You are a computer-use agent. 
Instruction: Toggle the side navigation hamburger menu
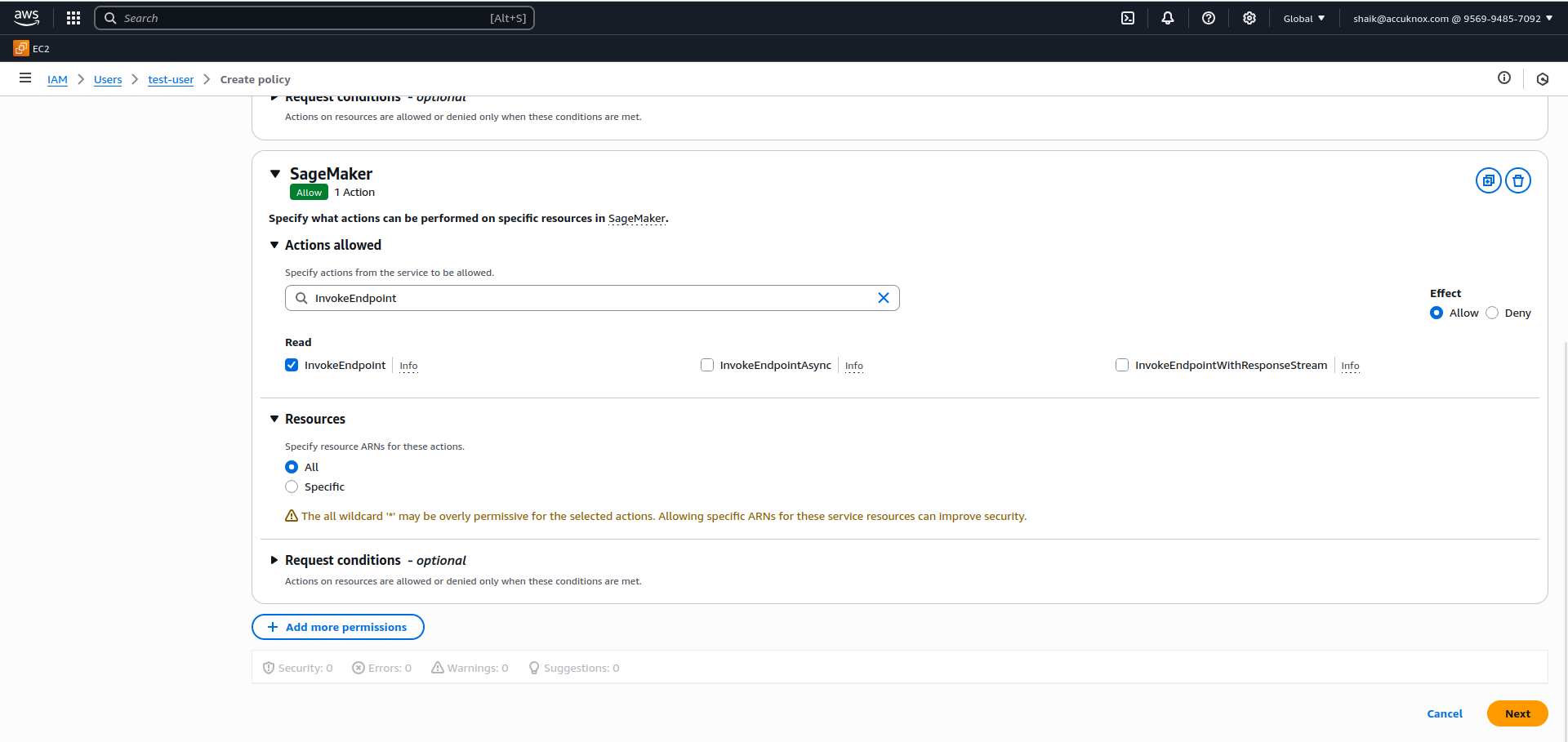pyautogui.click(x=25, y=78)
